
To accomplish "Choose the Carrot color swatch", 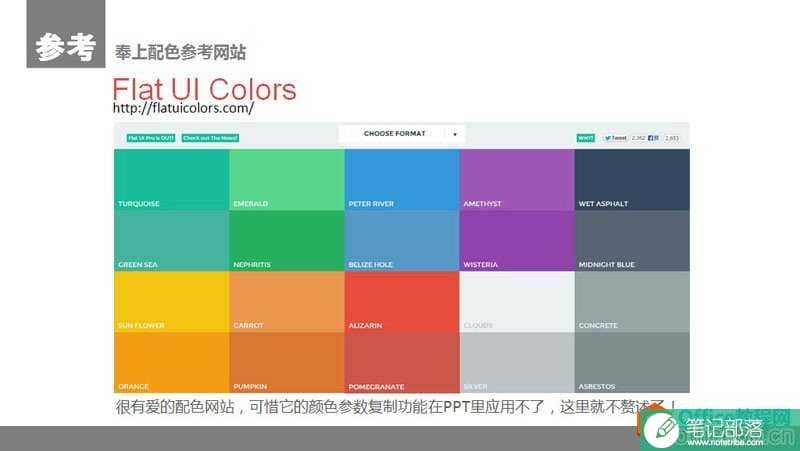I will (x=287, y=302).
